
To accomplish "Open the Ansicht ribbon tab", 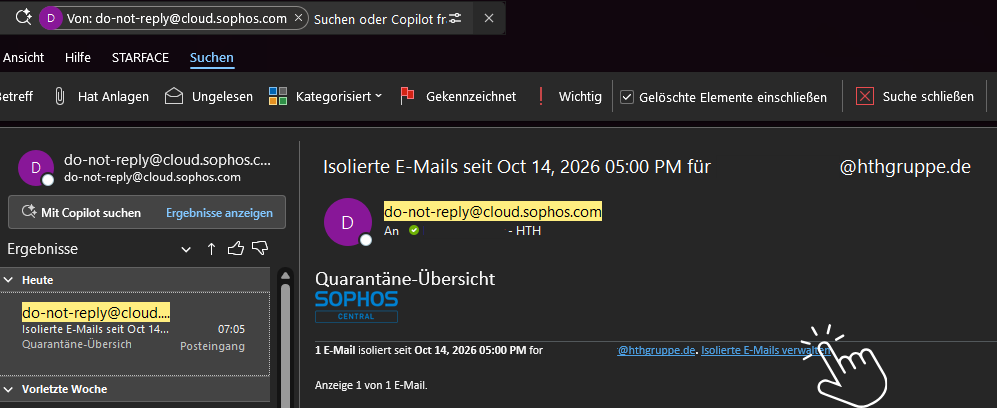I will point(24,58).
